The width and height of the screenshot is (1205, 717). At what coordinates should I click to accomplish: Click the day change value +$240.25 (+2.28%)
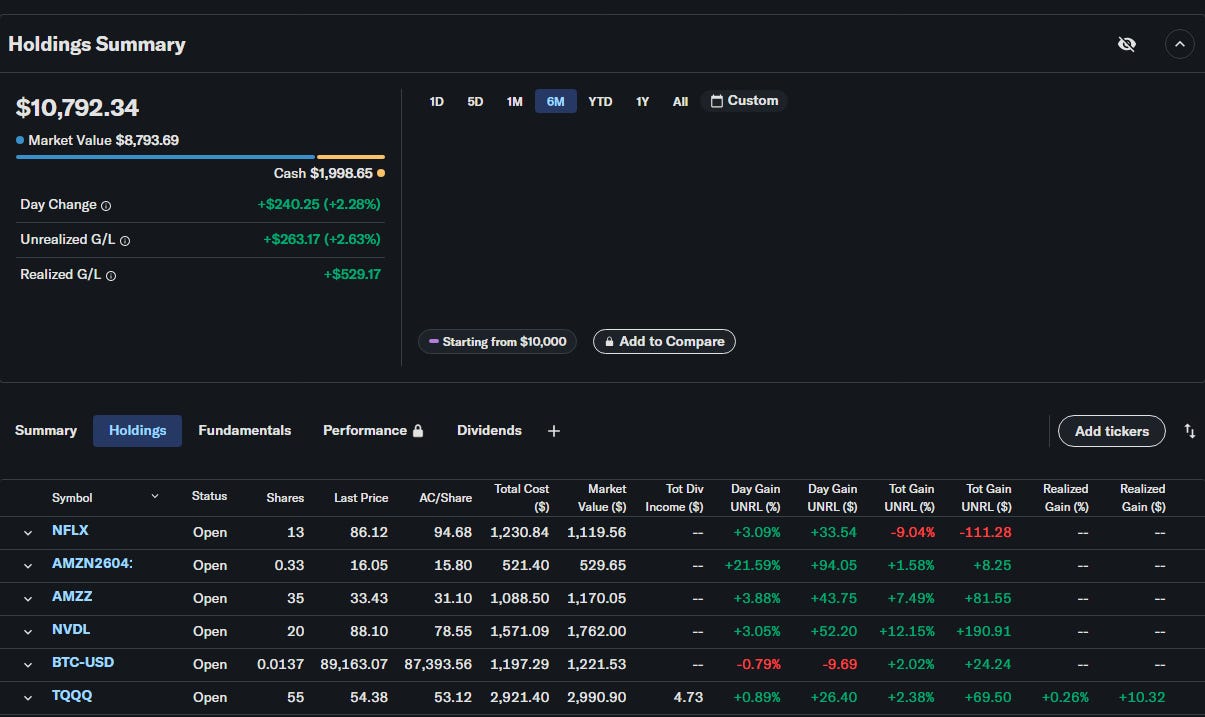coord(319,205)
